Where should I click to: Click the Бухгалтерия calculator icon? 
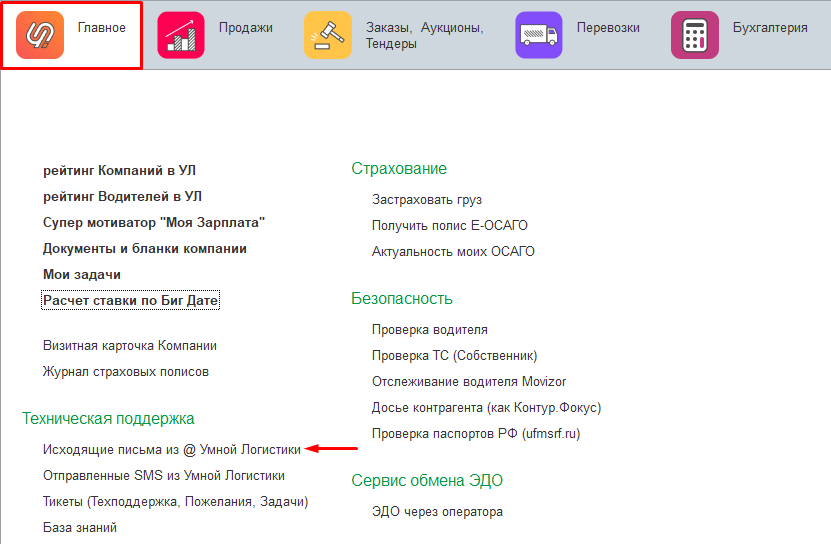[695, 35]
